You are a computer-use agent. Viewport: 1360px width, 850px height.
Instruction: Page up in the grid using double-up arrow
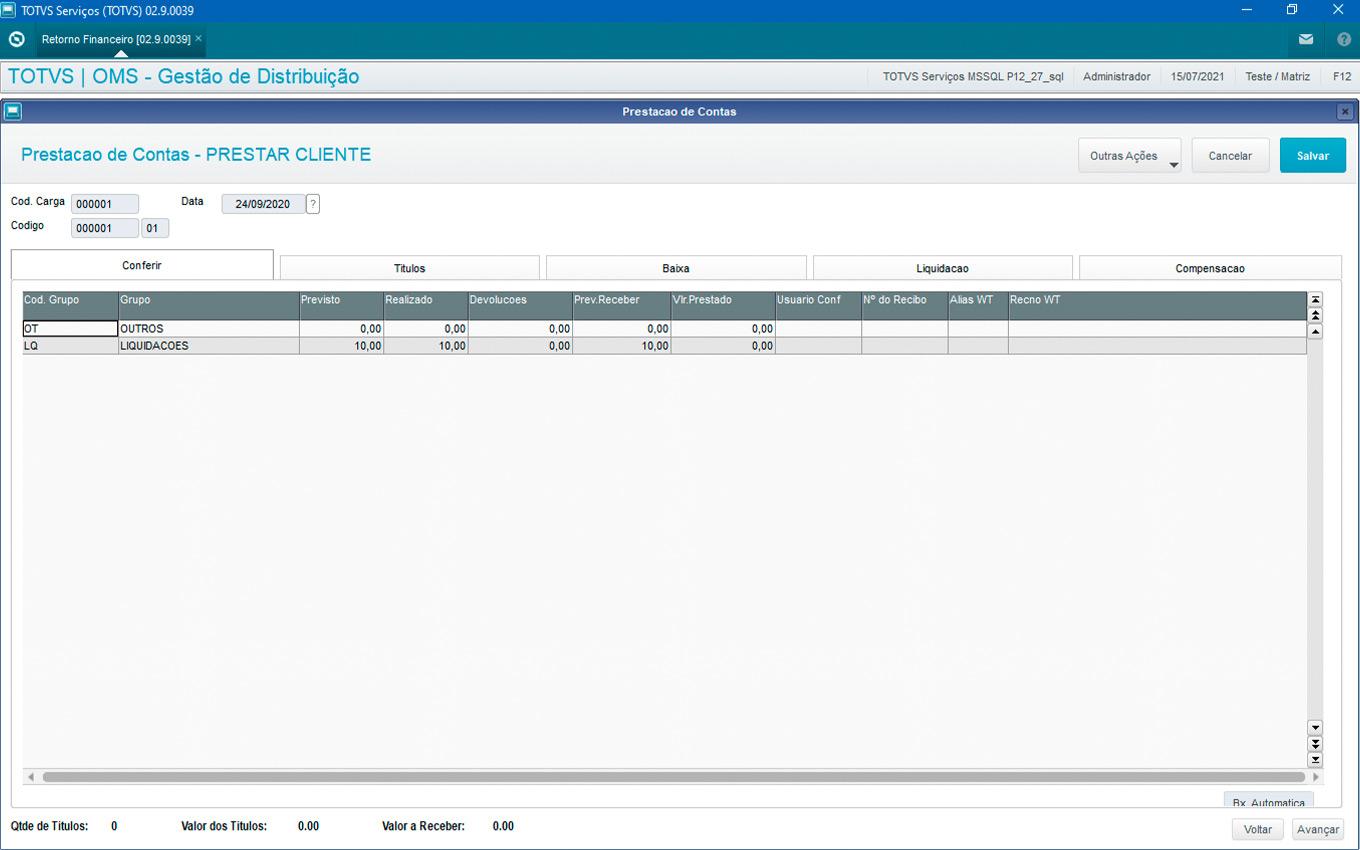click(1315, 315)
